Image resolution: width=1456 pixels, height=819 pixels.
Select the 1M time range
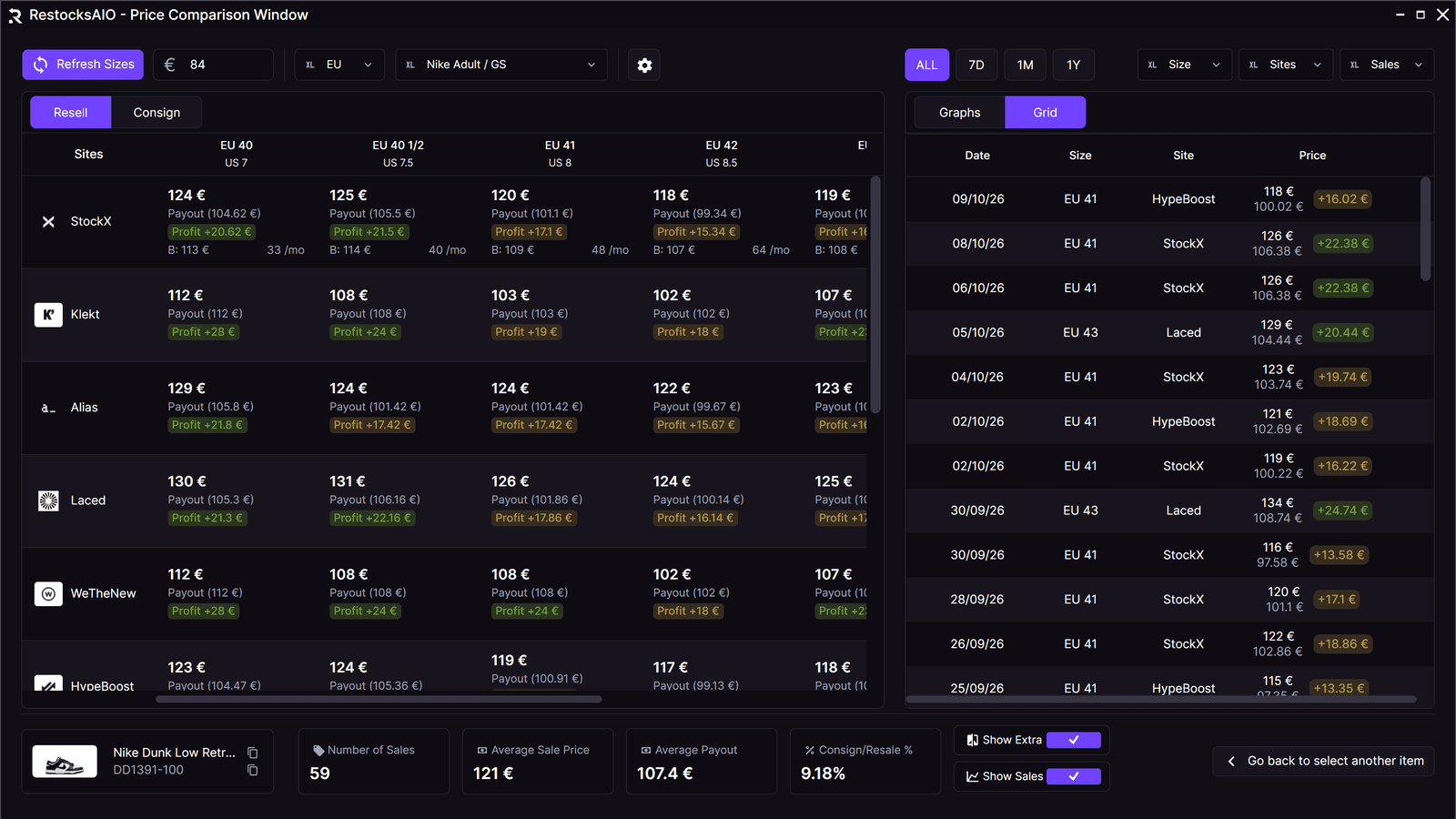(x=1025, y=65)
